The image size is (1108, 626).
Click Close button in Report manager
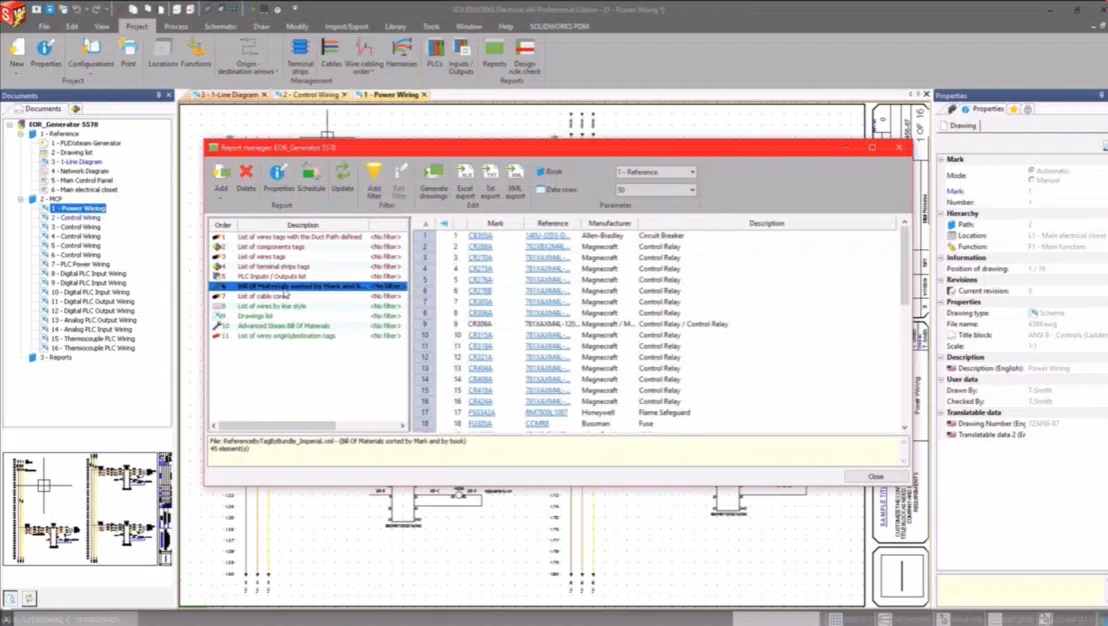click(x=876, y=476)
